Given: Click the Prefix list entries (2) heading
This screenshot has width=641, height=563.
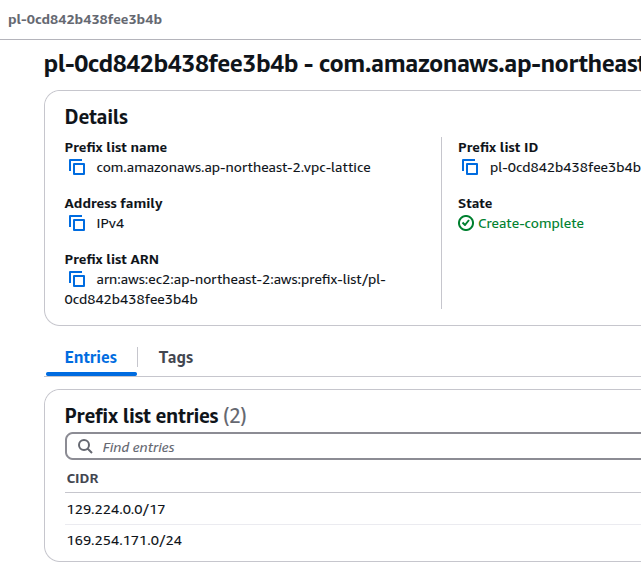Looking at the screenshot, I should click(x=155, y=416).
